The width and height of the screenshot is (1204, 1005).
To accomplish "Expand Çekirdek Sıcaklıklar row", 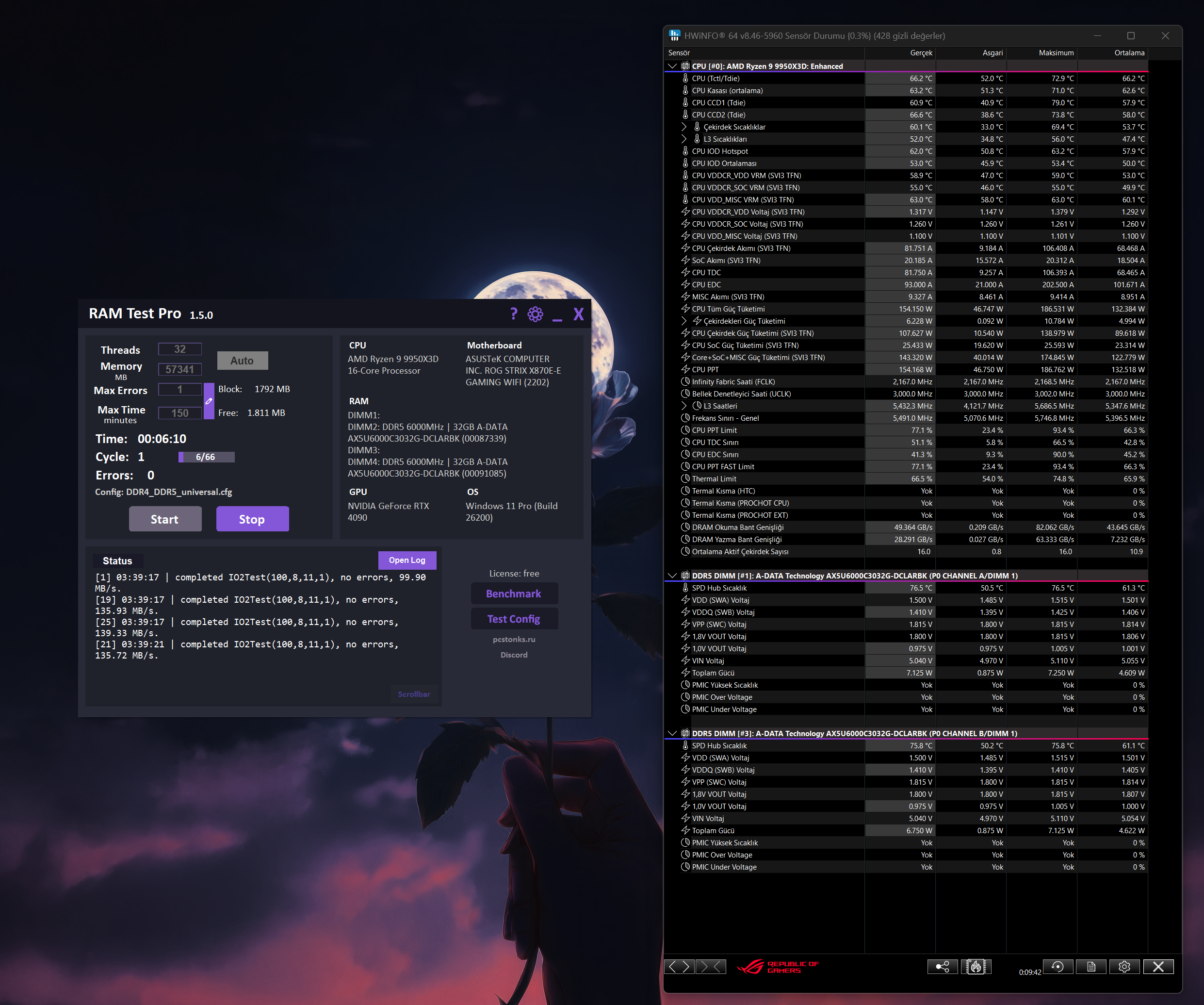I will tap(684, 127).
